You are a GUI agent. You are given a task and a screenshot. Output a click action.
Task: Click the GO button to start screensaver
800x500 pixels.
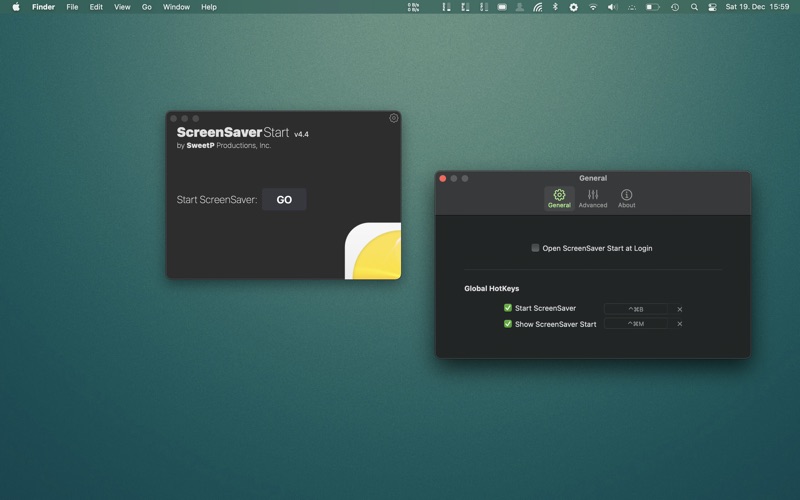click(284, 199)
